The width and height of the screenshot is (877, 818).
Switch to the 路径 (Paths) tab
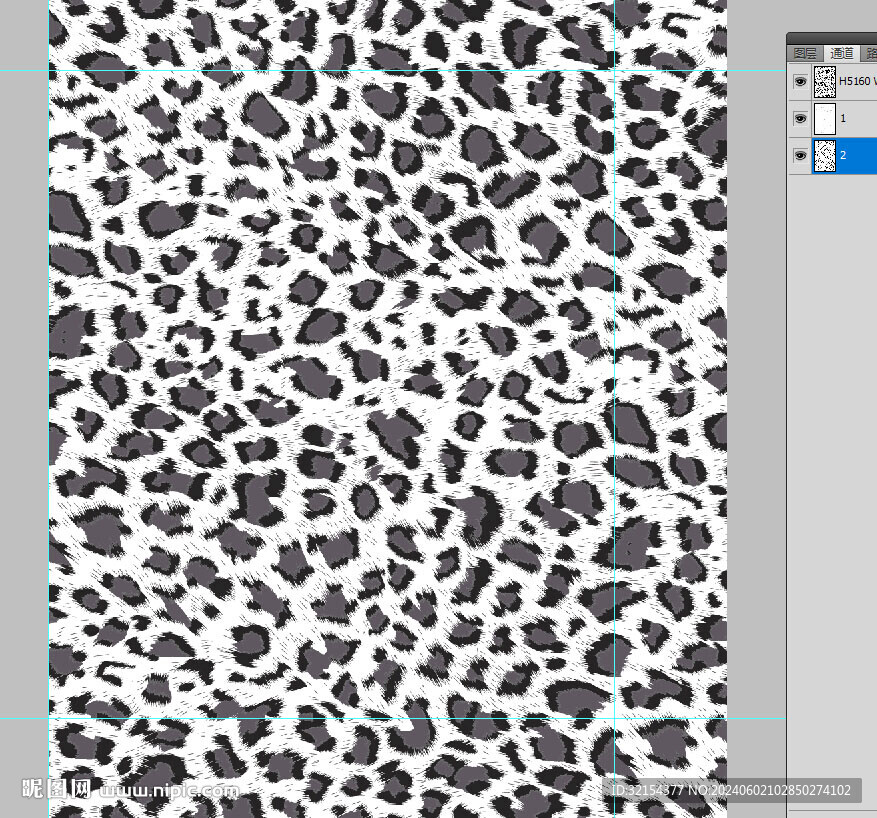(x=870, y=53)
